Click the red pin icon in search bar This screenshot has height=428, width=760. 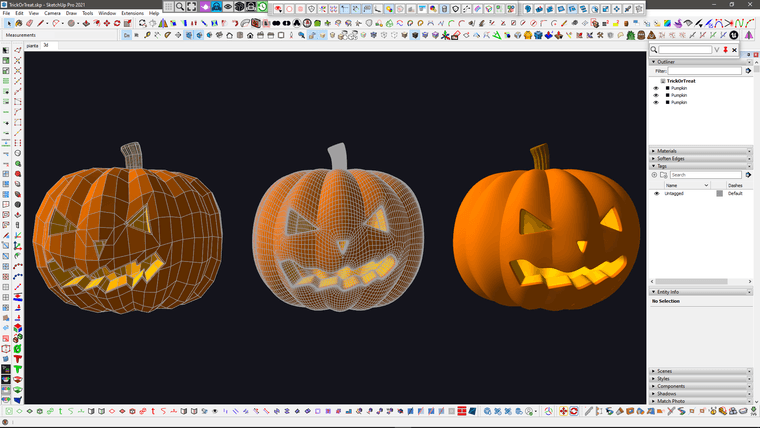click(725, 49)
